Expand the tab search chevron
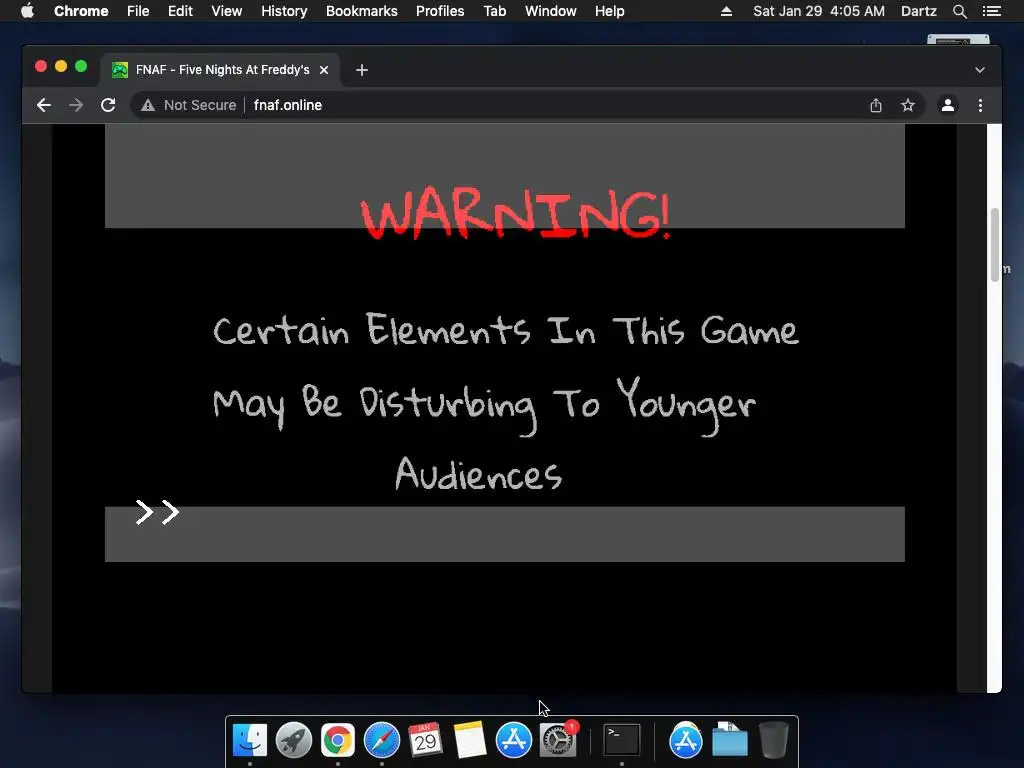Viewport: 1024px width, 768px height. coord(980,70)
